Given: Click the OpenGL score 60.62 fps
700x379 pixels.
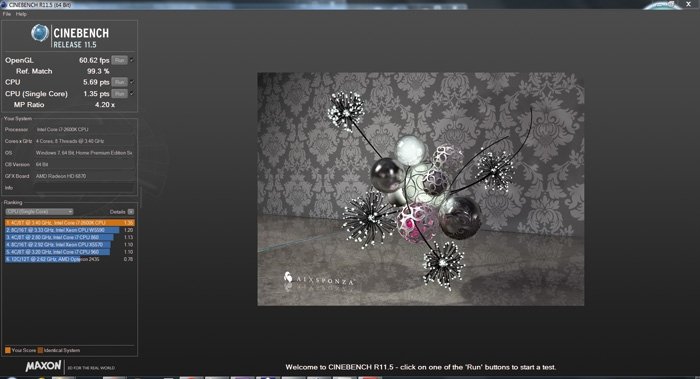Looking at the screenshot, I should (x=94, y=60).
